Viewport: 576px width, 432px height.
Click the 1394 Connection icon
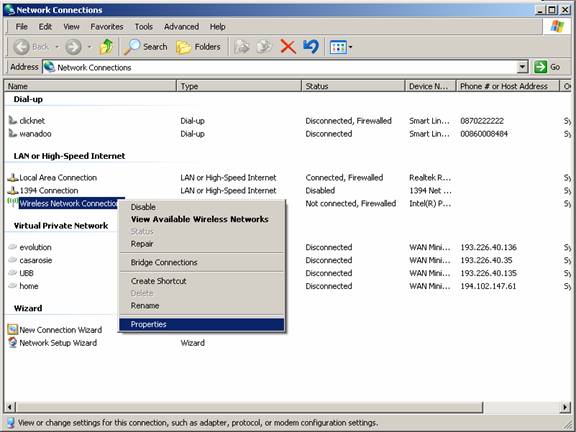(12, 190)
